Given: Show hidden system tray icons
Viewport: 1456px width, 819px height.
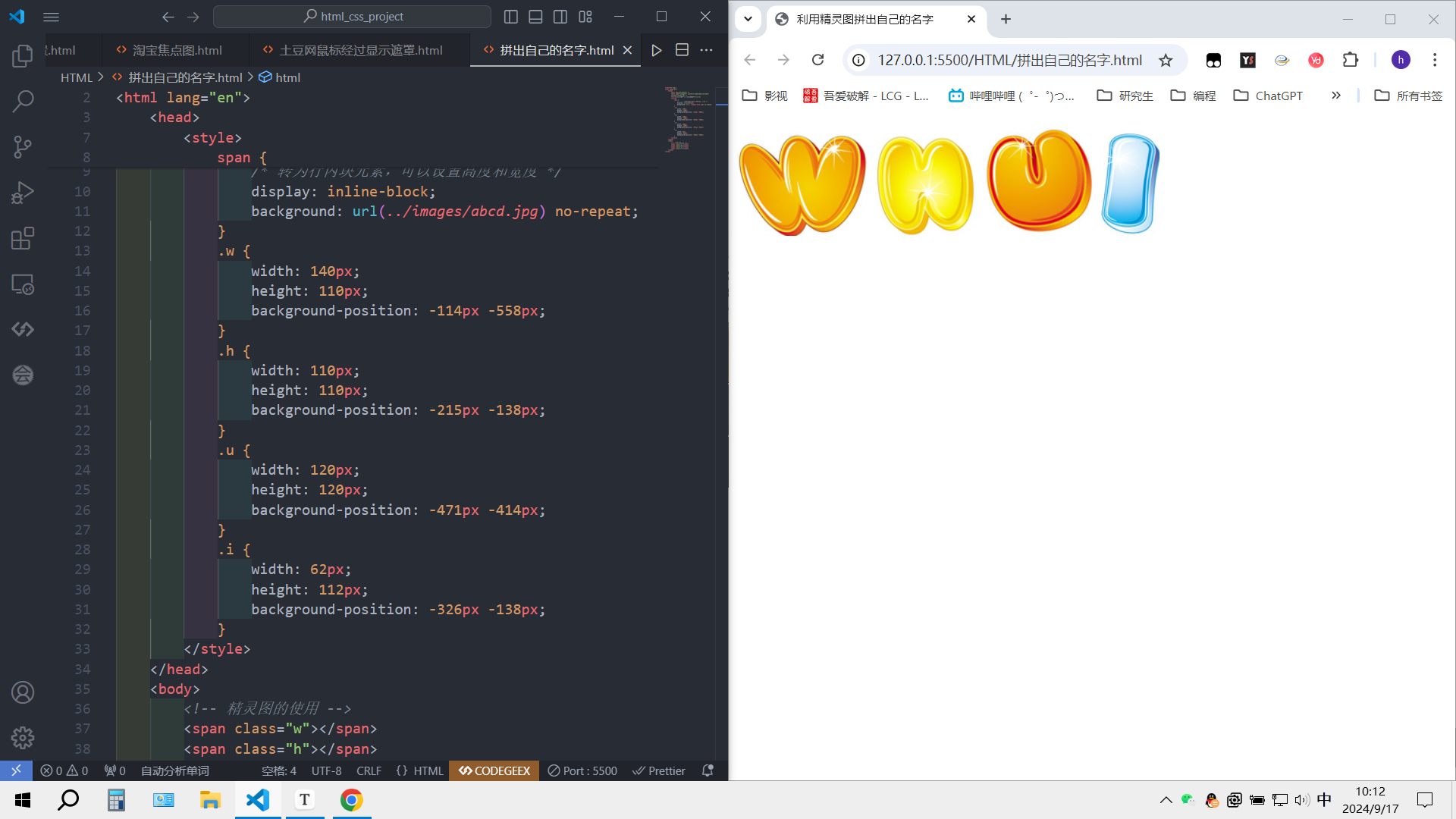Looking at the screenshot, I should point(1166,800).
